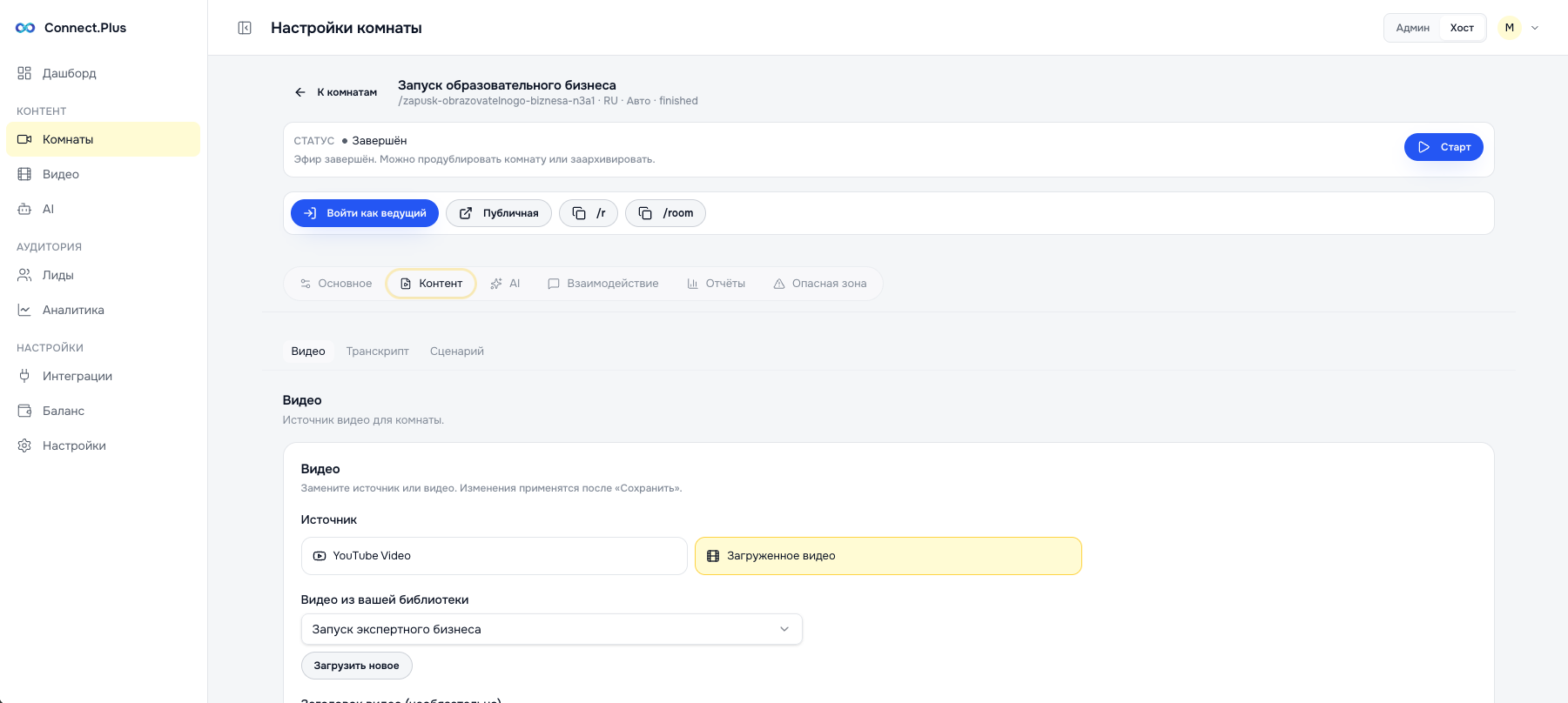1568x703 pixels.
Task: Click the people icon next to Лиды
Action: click(x=24, y=275)
